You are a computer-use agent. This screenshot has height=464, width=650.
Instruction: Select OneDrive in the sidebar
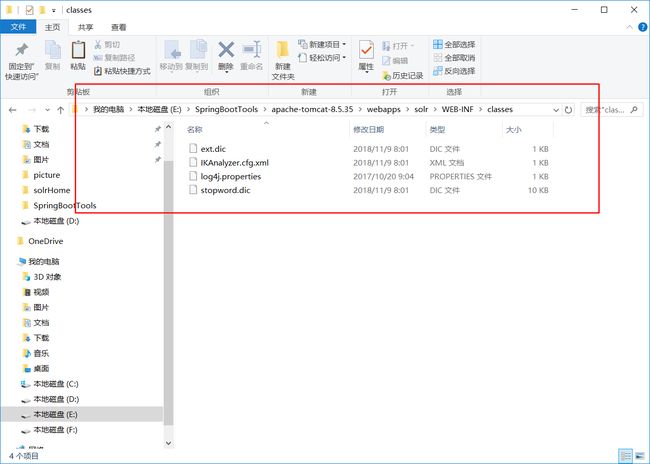point(46,241)
